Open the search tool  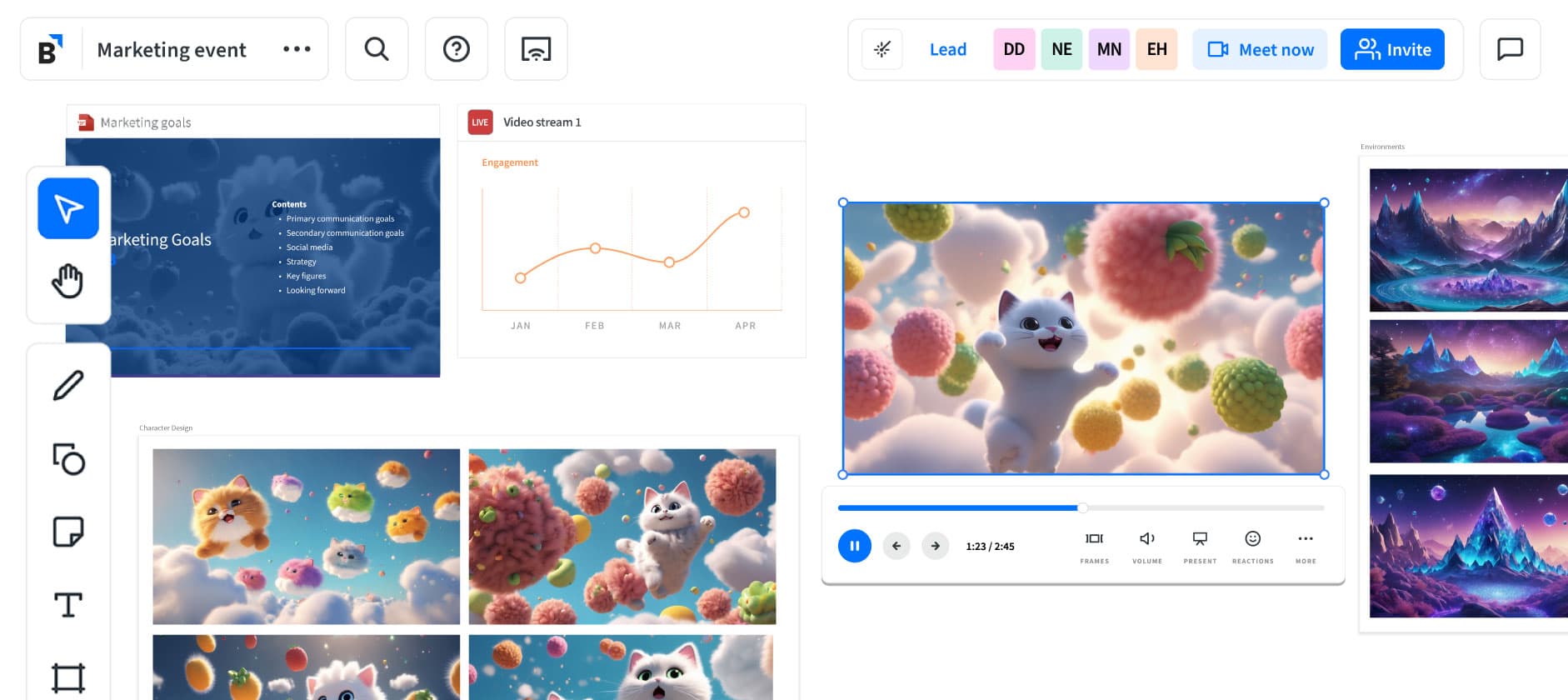[377, 49]
